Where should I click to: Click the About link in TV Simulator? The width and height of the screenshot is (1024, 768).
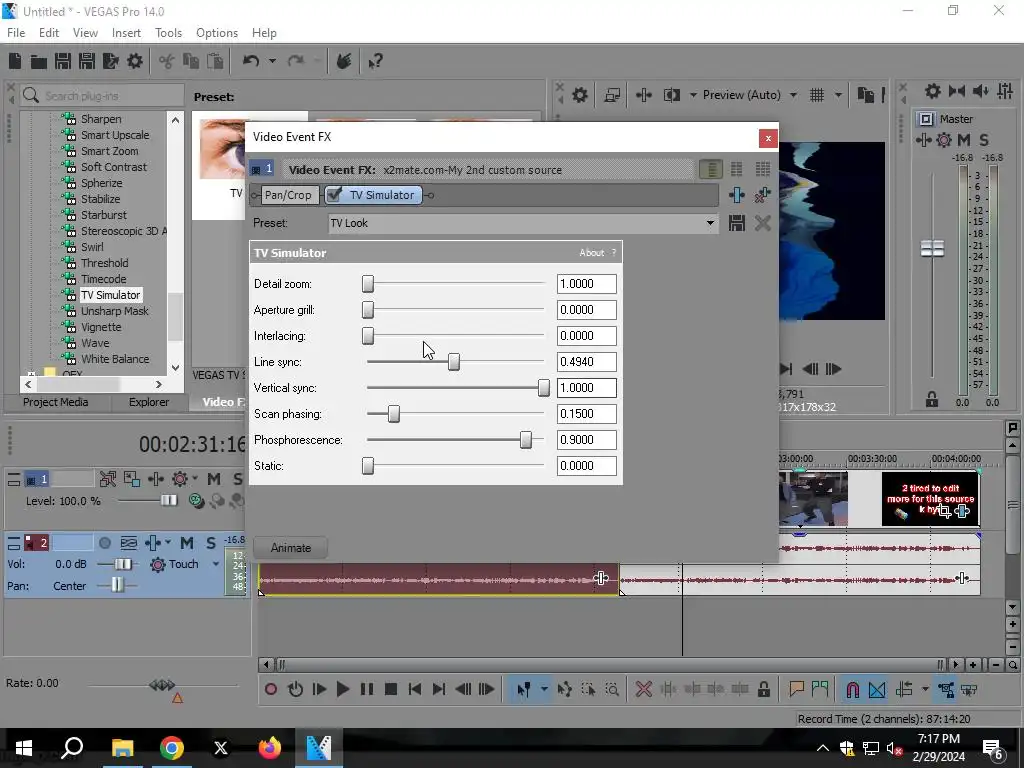pyautogui.click(x=592, y=253)
